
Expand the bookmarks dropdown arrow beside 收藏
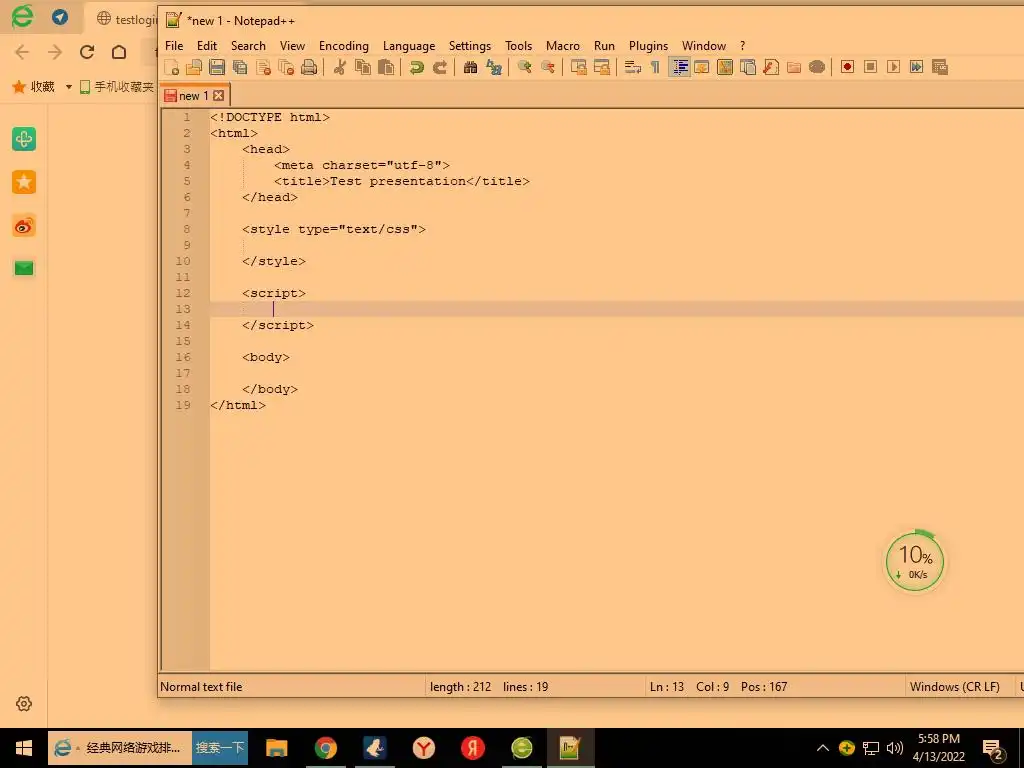pyautogui.click(x=69, y=87)
